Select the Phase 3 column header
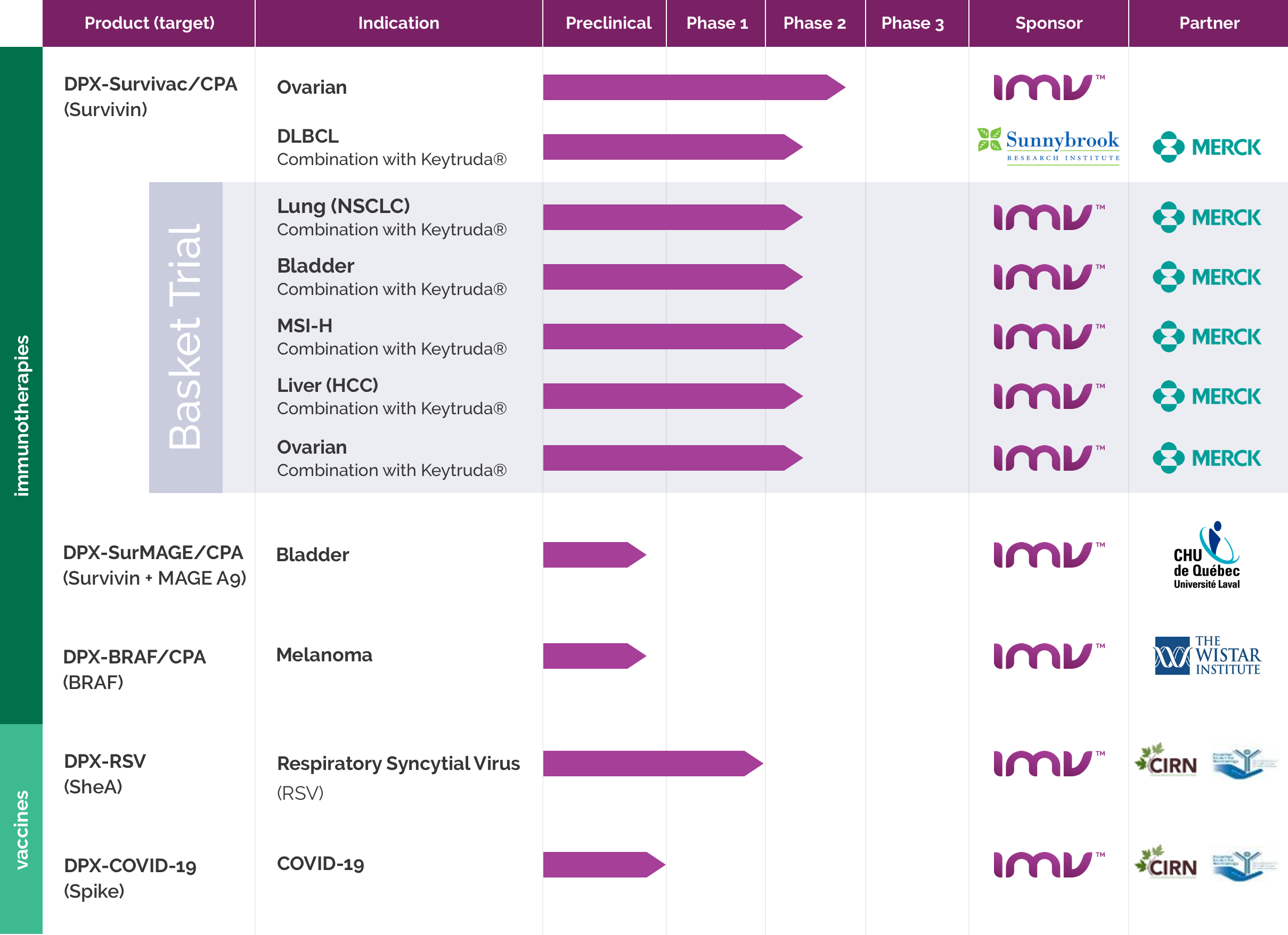1288x935 pixels. [912, 23]
